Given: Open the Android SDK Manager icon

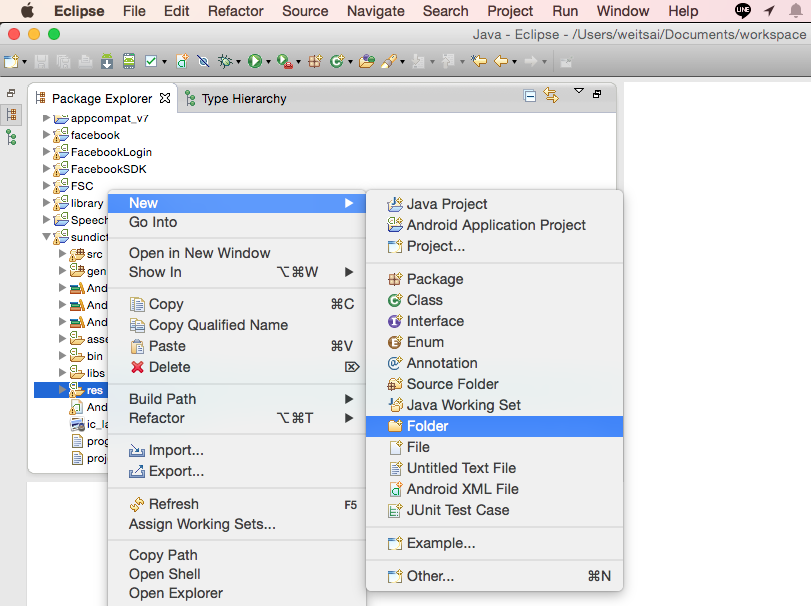Looking at the screenshot, I should 107,61.
